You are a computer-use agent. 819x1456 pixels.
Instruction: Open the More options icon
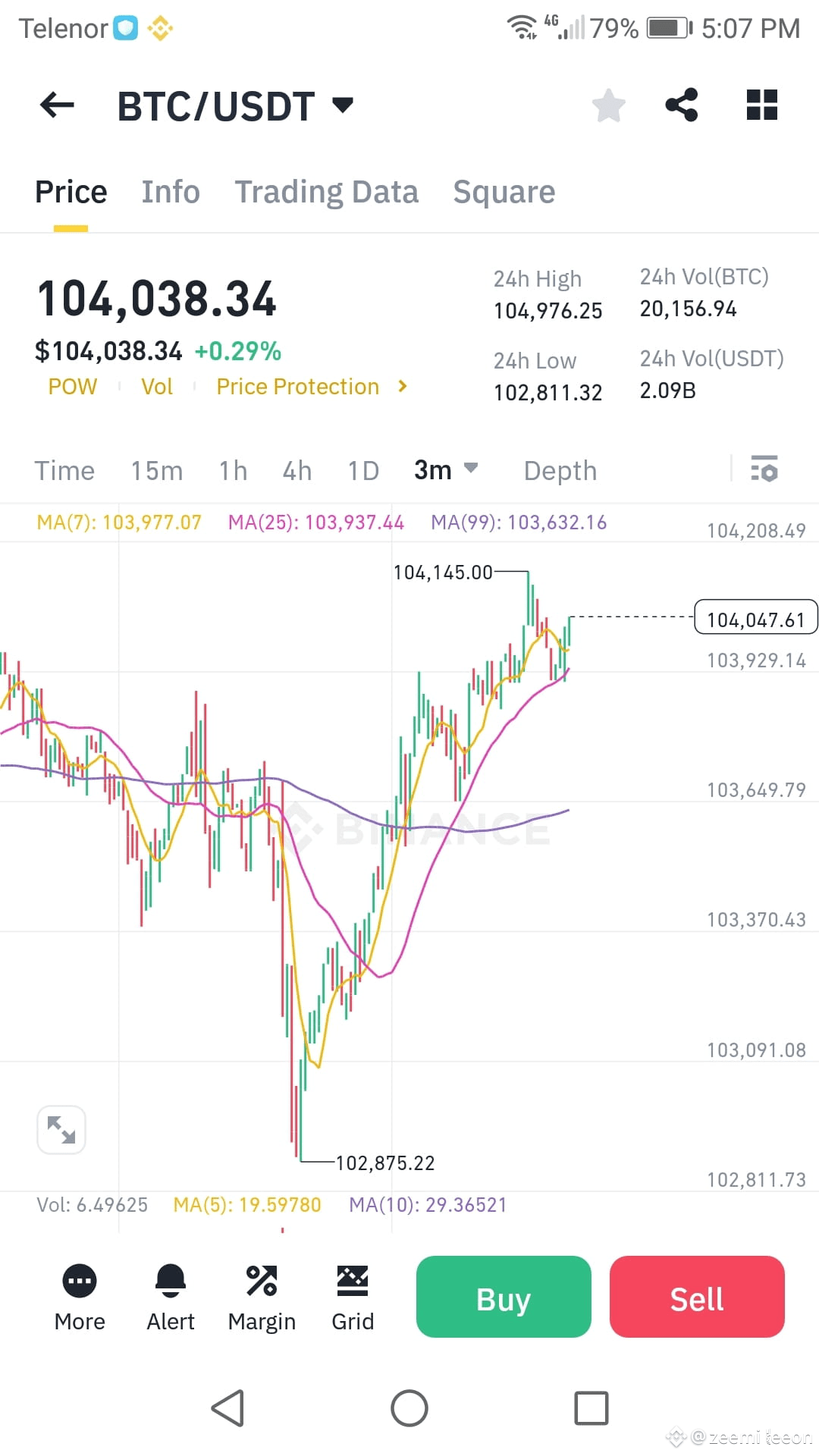pyautogui.click(x=80, y=1281)
